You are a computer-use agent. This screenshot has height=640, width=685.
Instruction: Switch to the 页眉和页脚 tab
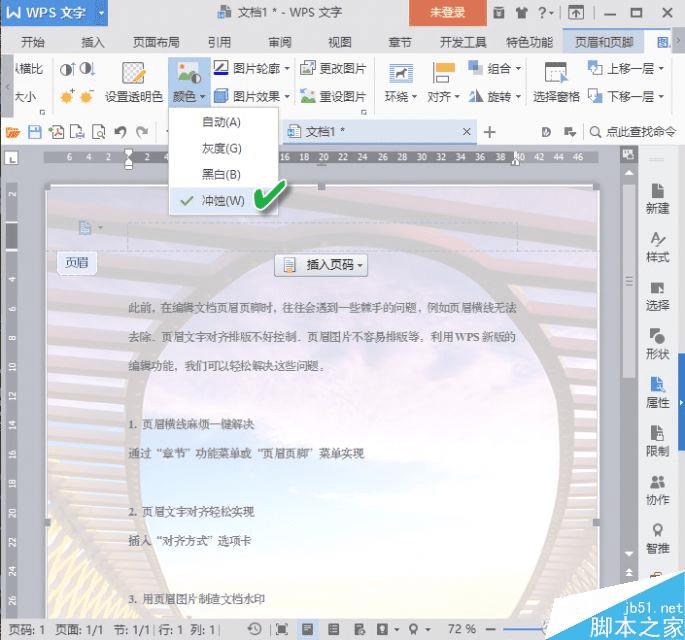click(604, 42)
